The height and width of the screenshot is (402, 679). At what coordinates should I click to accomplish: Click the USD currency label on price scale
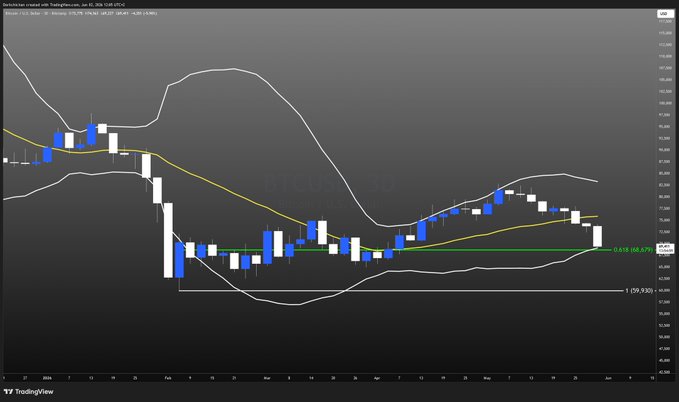click(664, 14)
